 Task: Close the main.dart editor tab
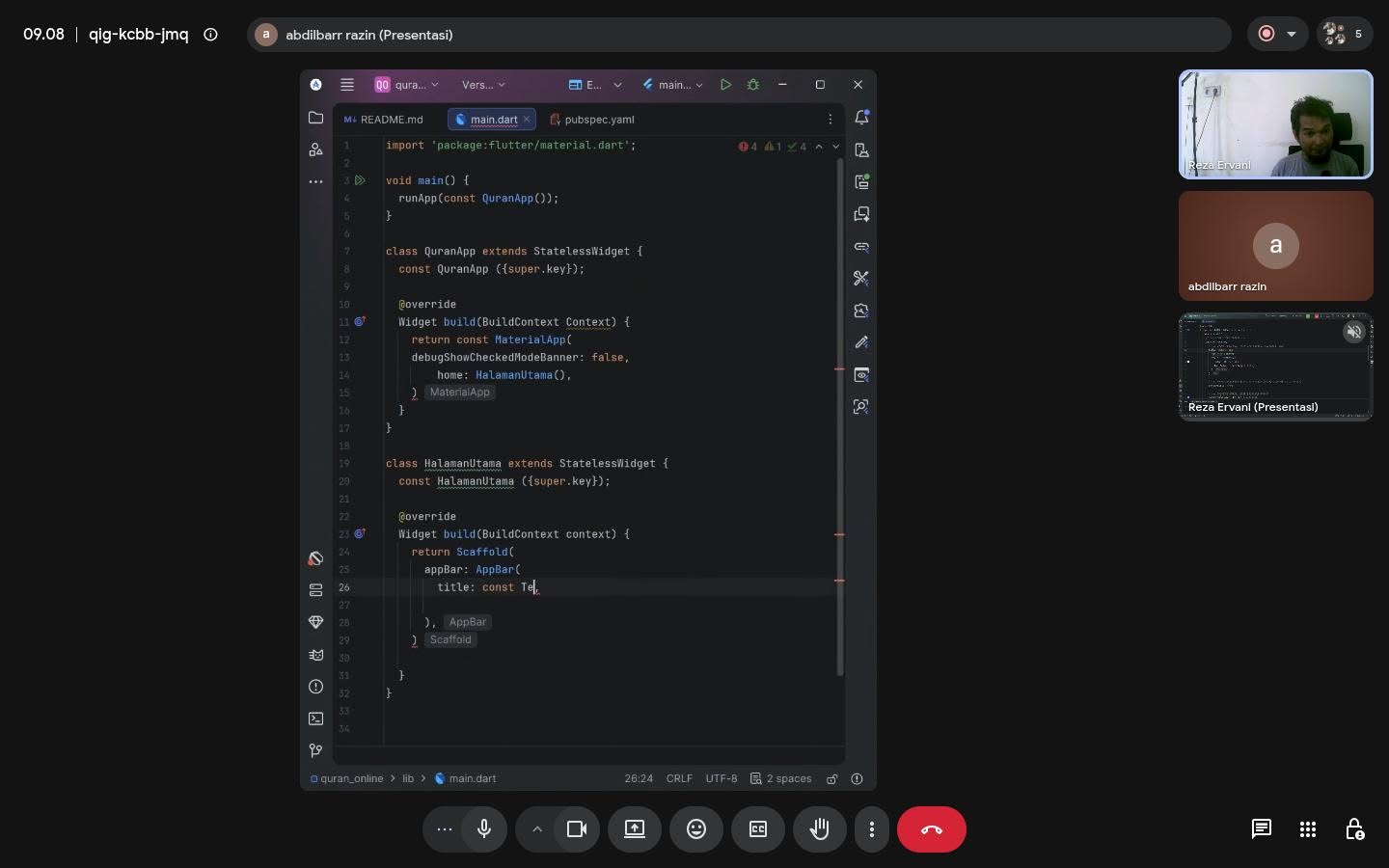tap(527, 120)
